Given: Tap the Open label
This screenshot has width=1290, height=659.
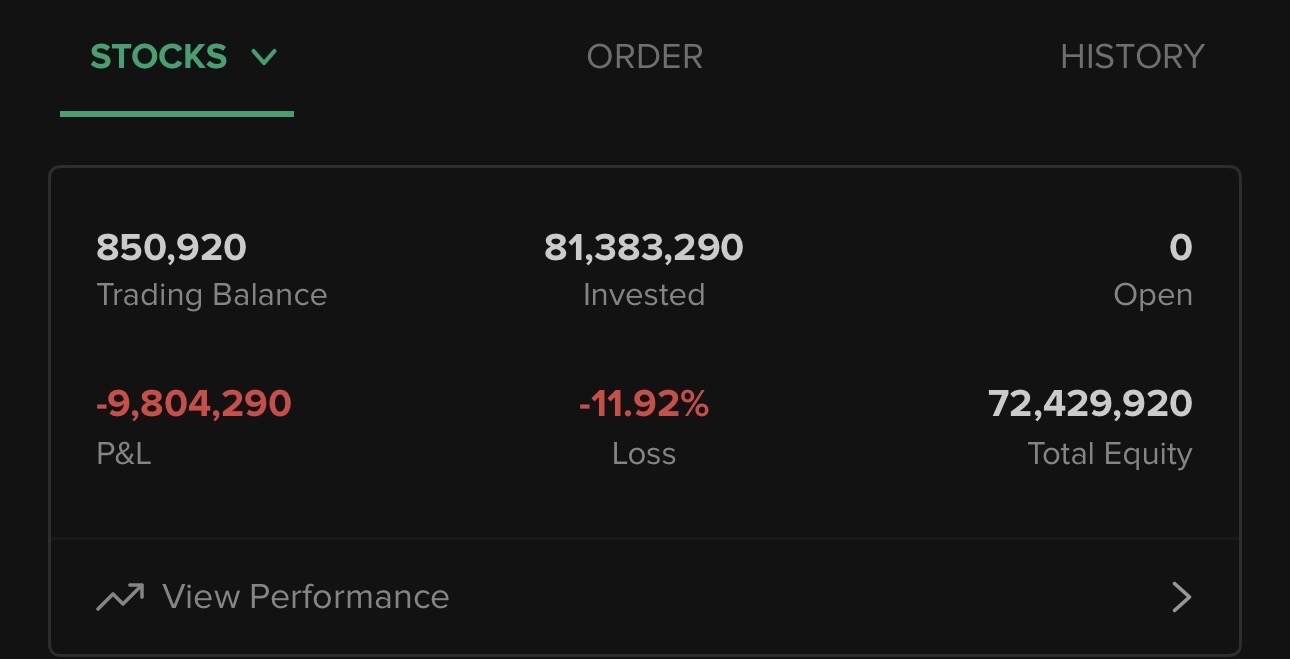Looking at the screenshot, I should click(1152, 295).
